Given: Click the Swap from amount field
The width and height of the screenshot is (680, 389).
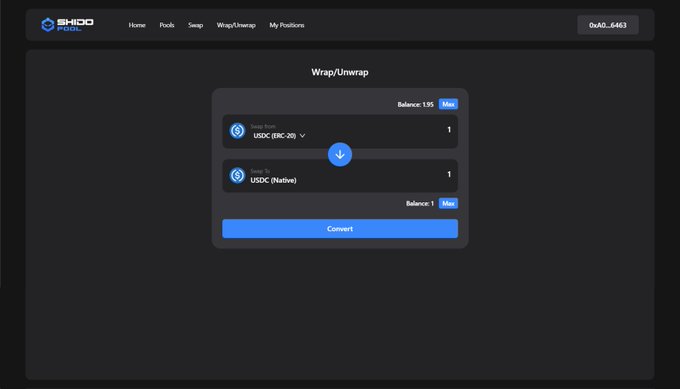Looking at the screenshot, I should 449,130.
